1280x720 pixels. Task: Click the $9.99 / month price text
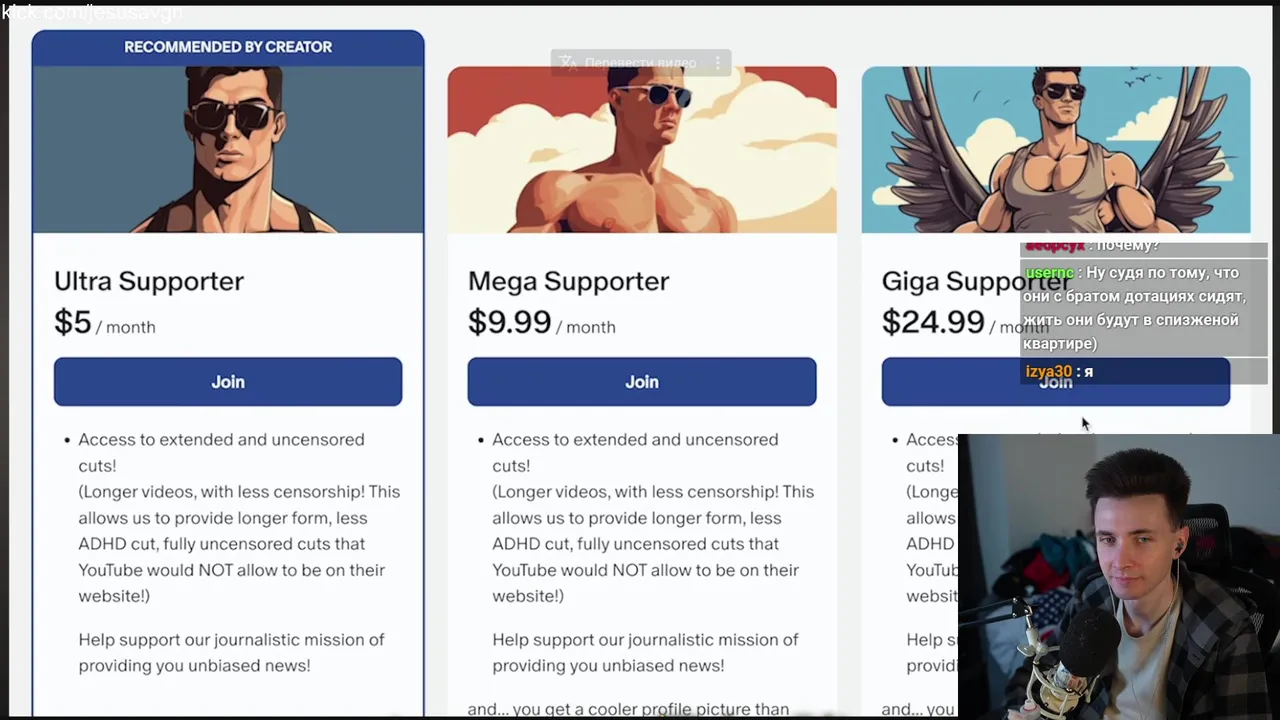tap(541, 323)
